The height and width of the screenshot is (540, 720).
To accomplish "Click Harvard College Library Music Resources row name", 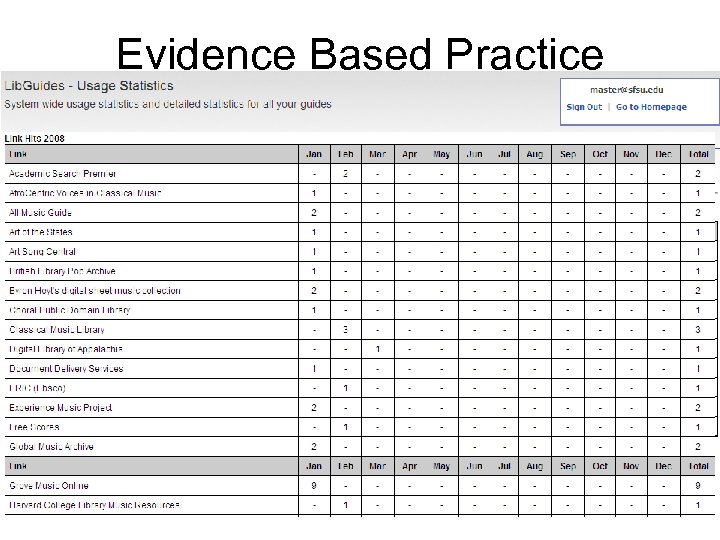I will tap(94, 505).
